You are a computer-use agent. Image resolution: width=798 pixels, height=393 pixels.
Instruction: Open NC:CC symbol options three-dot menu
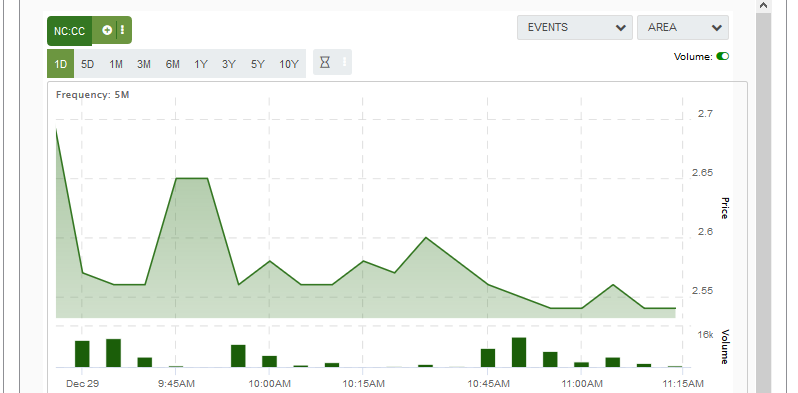(123, 30)
